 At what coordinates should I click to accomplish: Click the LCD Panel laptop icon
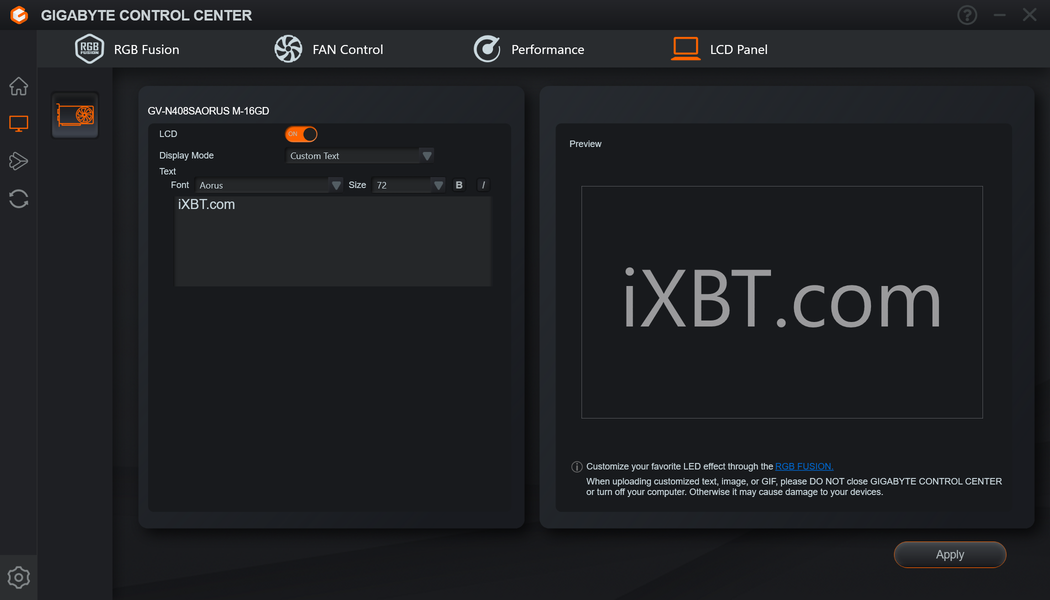pyautogui.click(x=686, y=49)
